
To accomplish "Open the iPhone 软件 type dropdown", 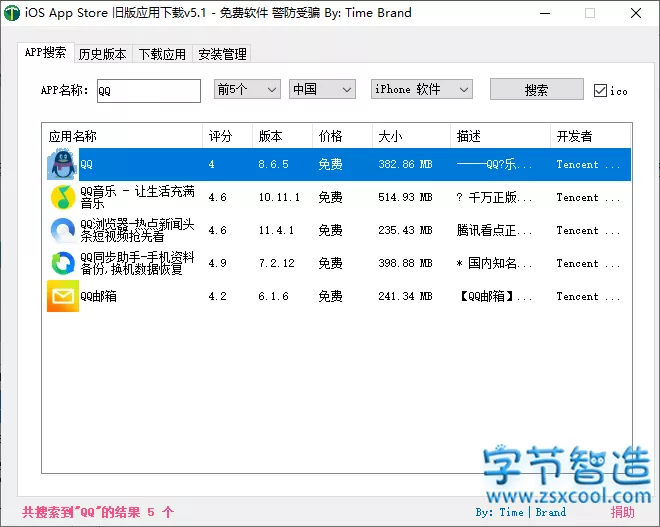I will coord(422,89).
